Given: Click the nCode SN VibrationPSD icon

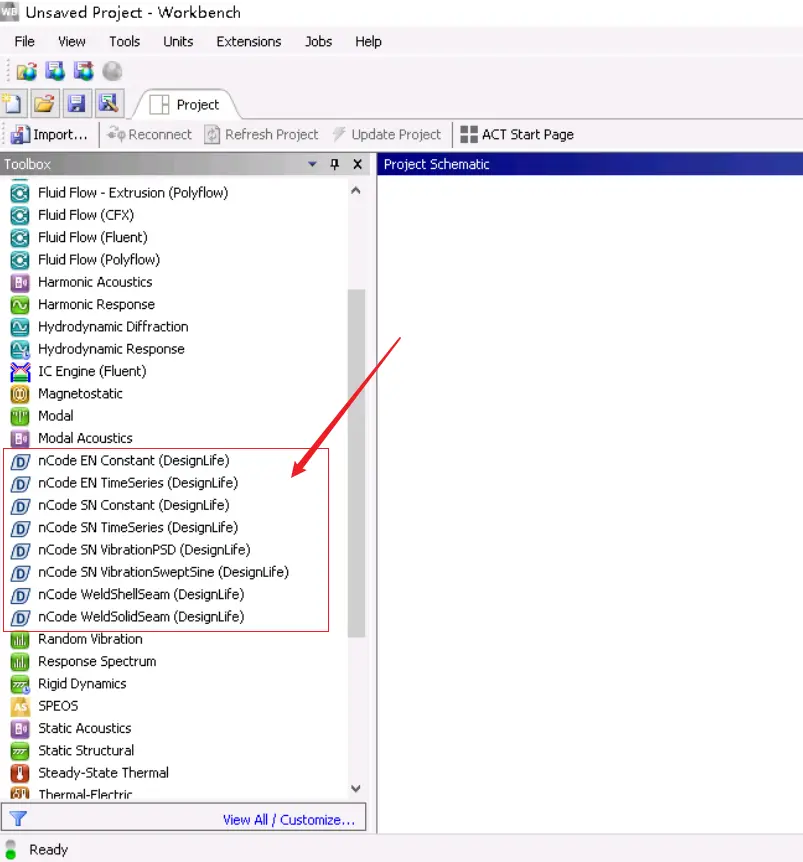Looking at the screenshot, I should (x=20, y=550).
